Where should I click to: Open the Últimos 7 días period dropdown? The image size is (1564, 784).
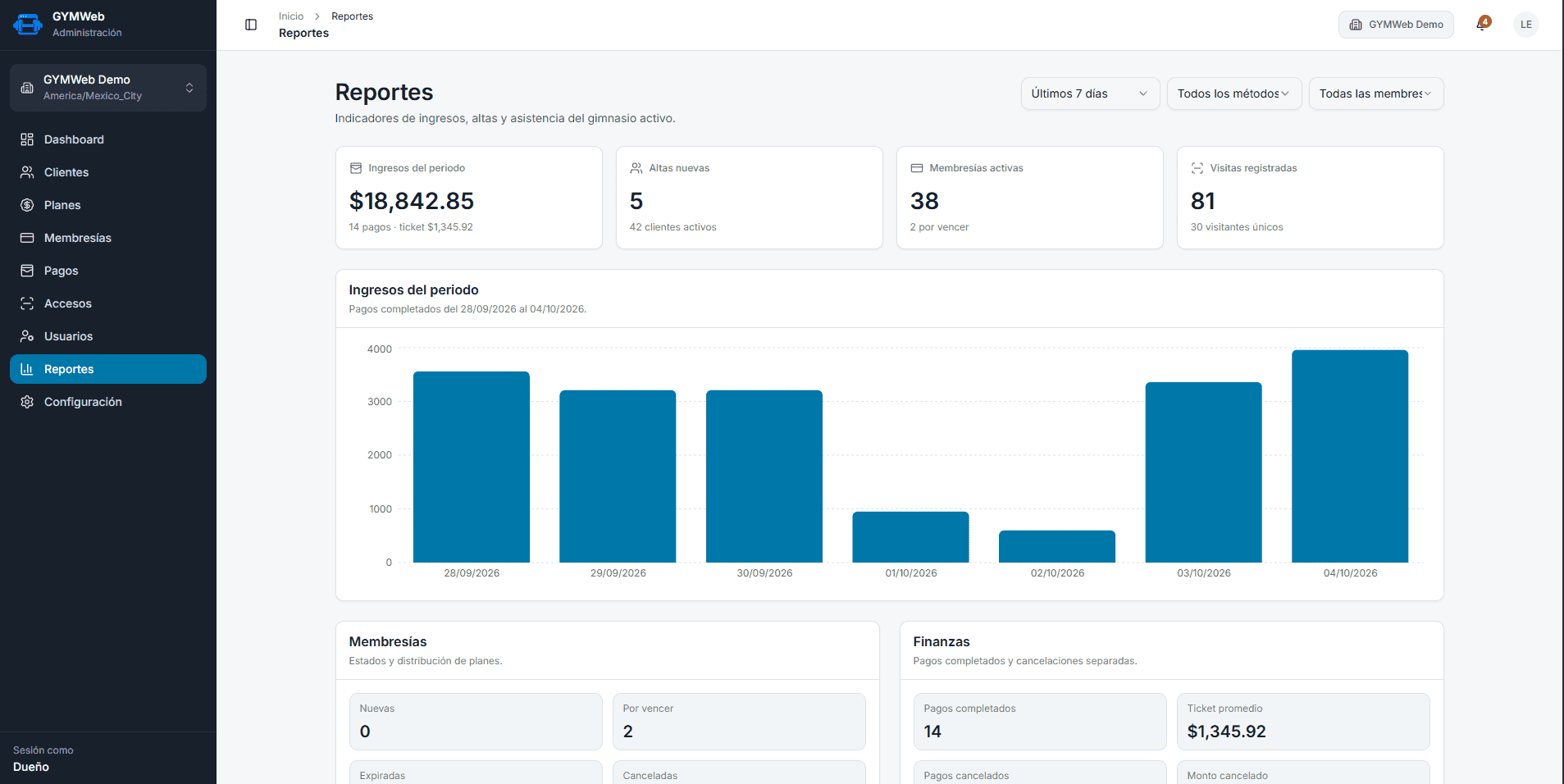coord(1090,93)
